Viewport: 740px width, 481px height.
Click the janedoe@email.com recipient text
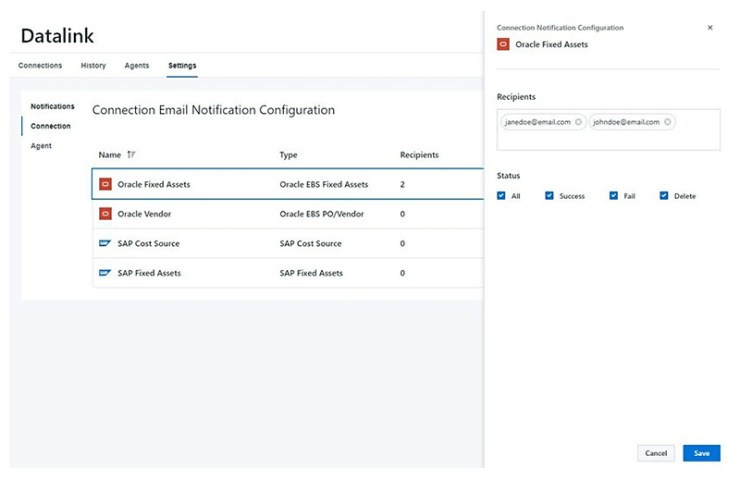[538, 122]
